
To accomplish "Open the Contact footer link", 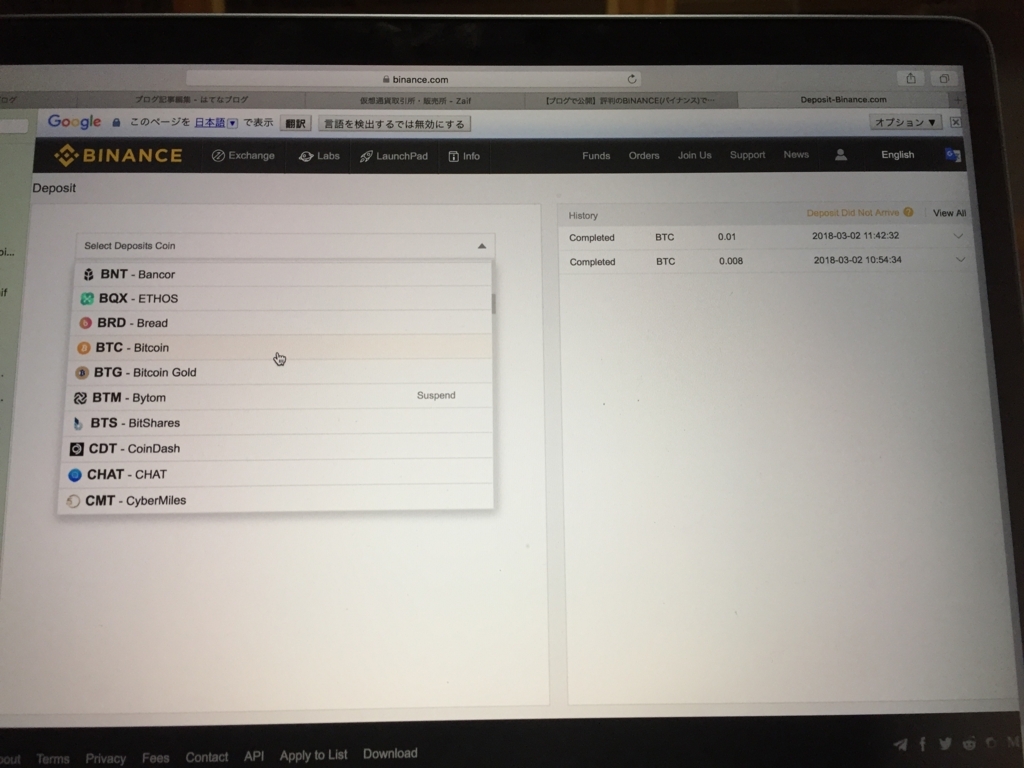I will [x=206, y=757].
